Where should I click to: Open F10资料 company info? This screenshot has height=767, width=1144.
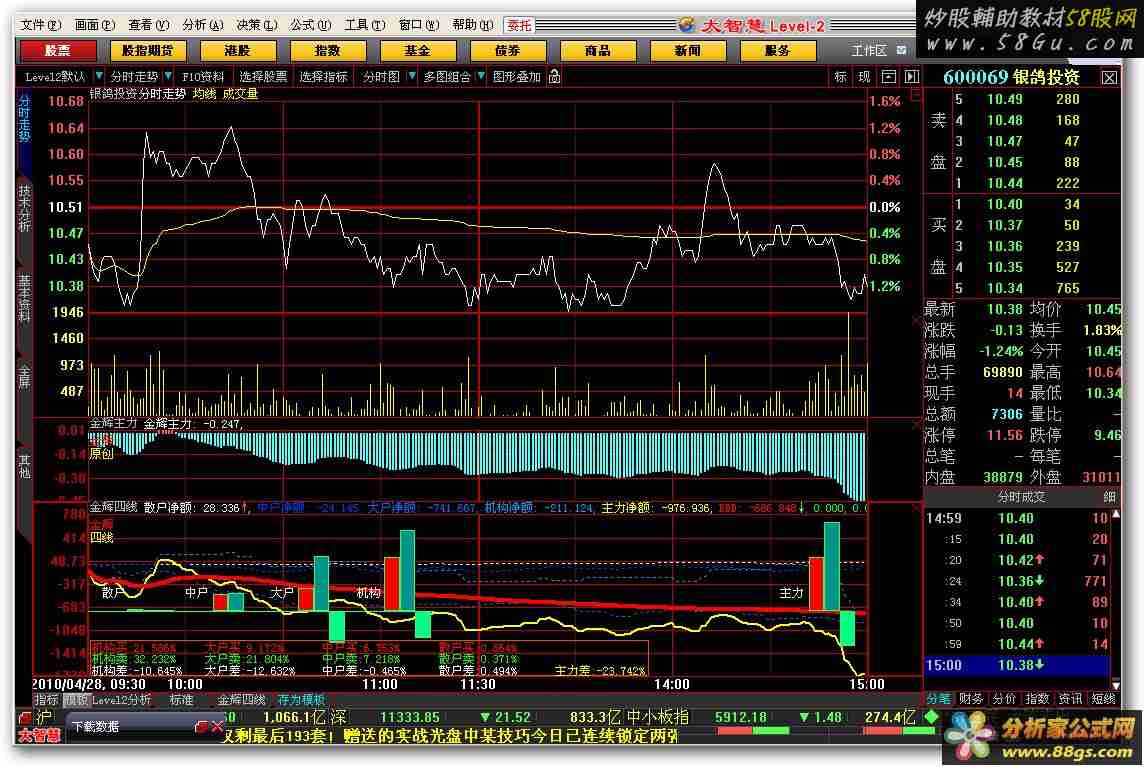point(203,76)
